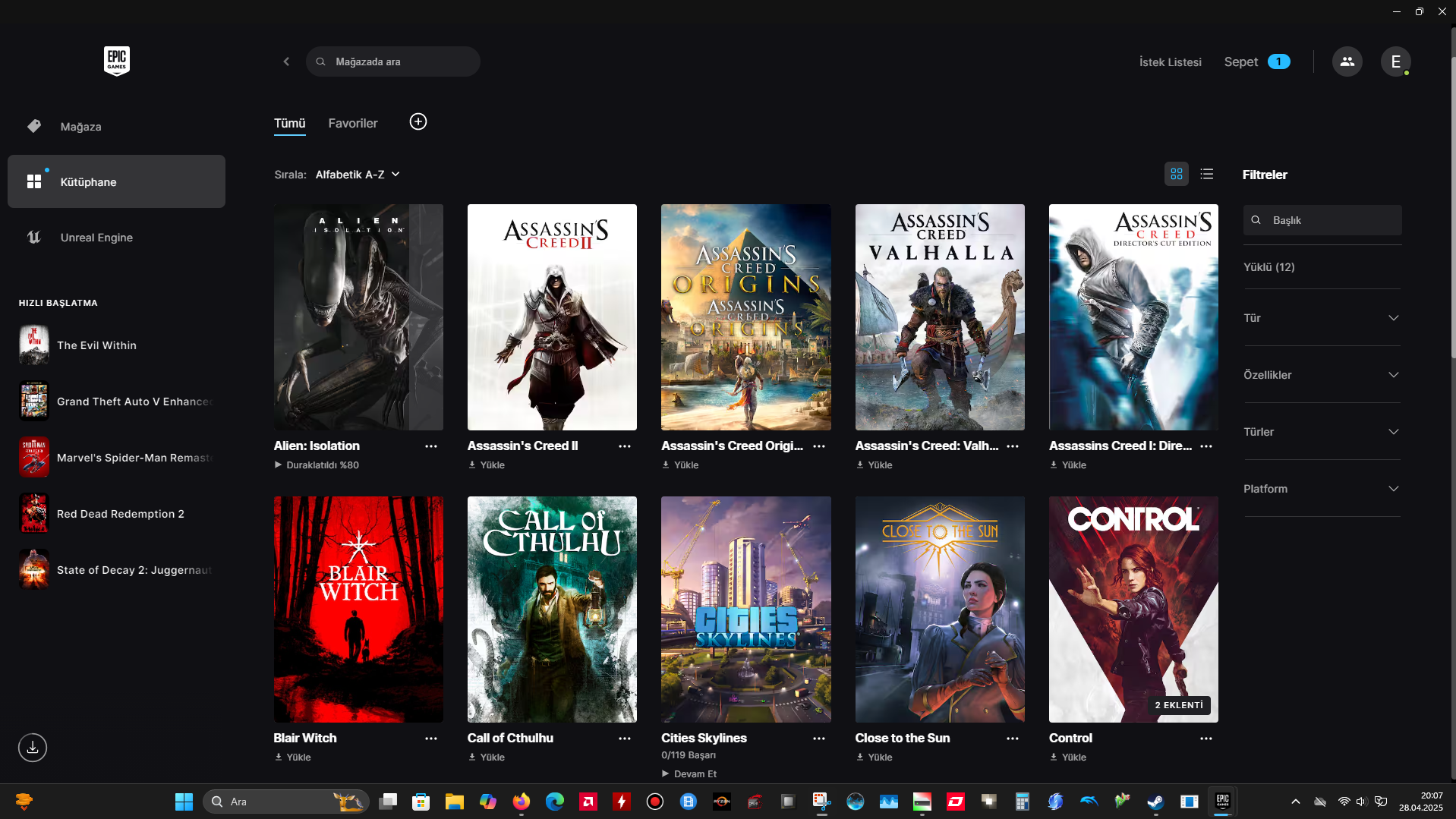1456x819 pixels.
Task: Open File Explorer from the taskbar
Action: coord(454,802)
